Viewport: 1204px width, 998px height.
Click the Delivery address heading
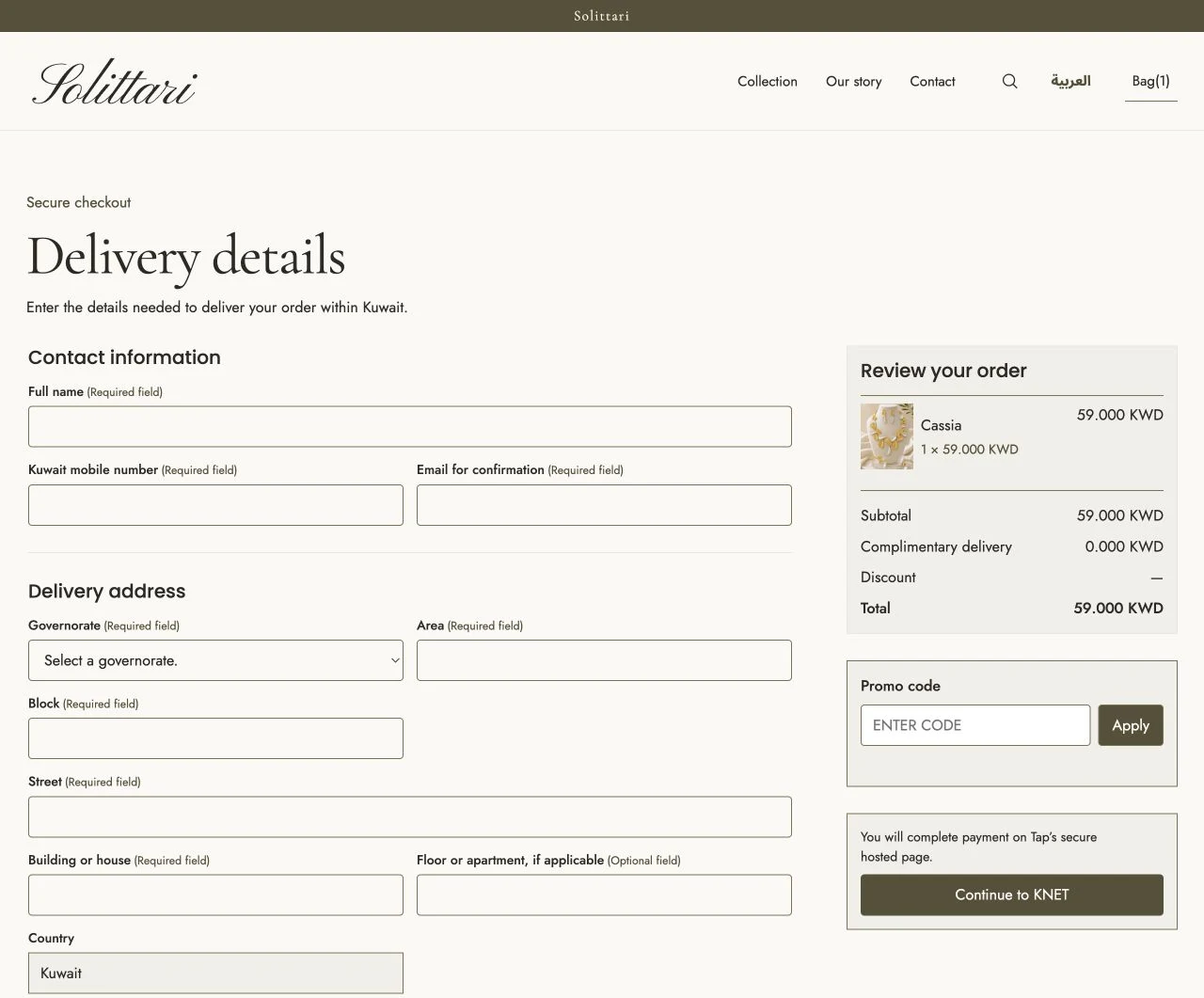pyautogui.click(x=106, y=591)
